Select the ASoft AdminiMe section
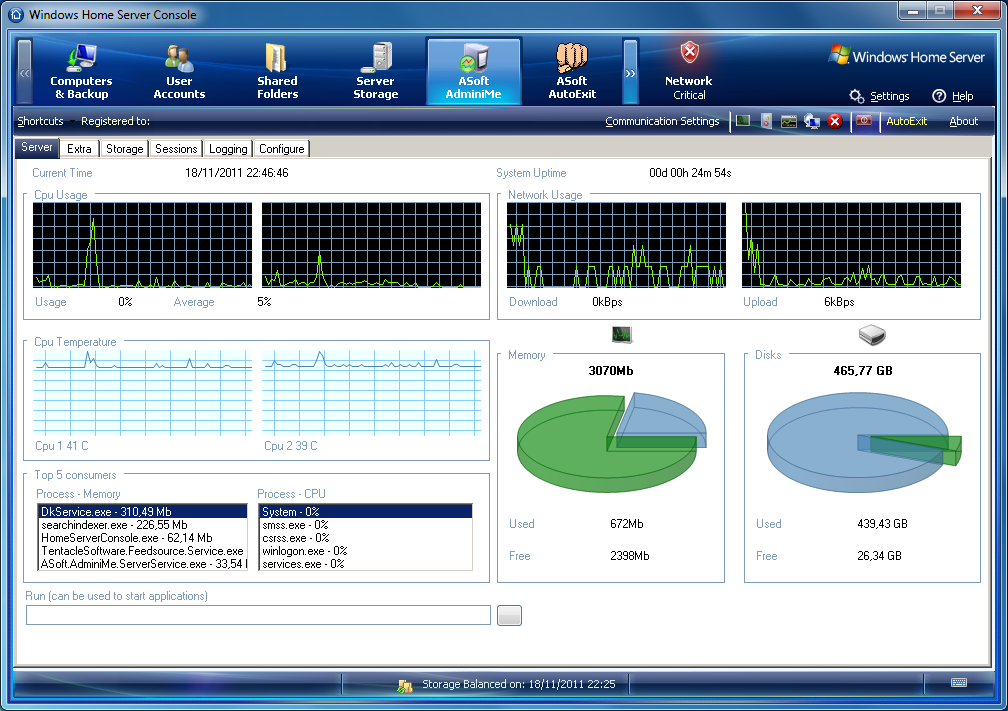Screen dimensions: 1008x711 click(x=474, y=71)
